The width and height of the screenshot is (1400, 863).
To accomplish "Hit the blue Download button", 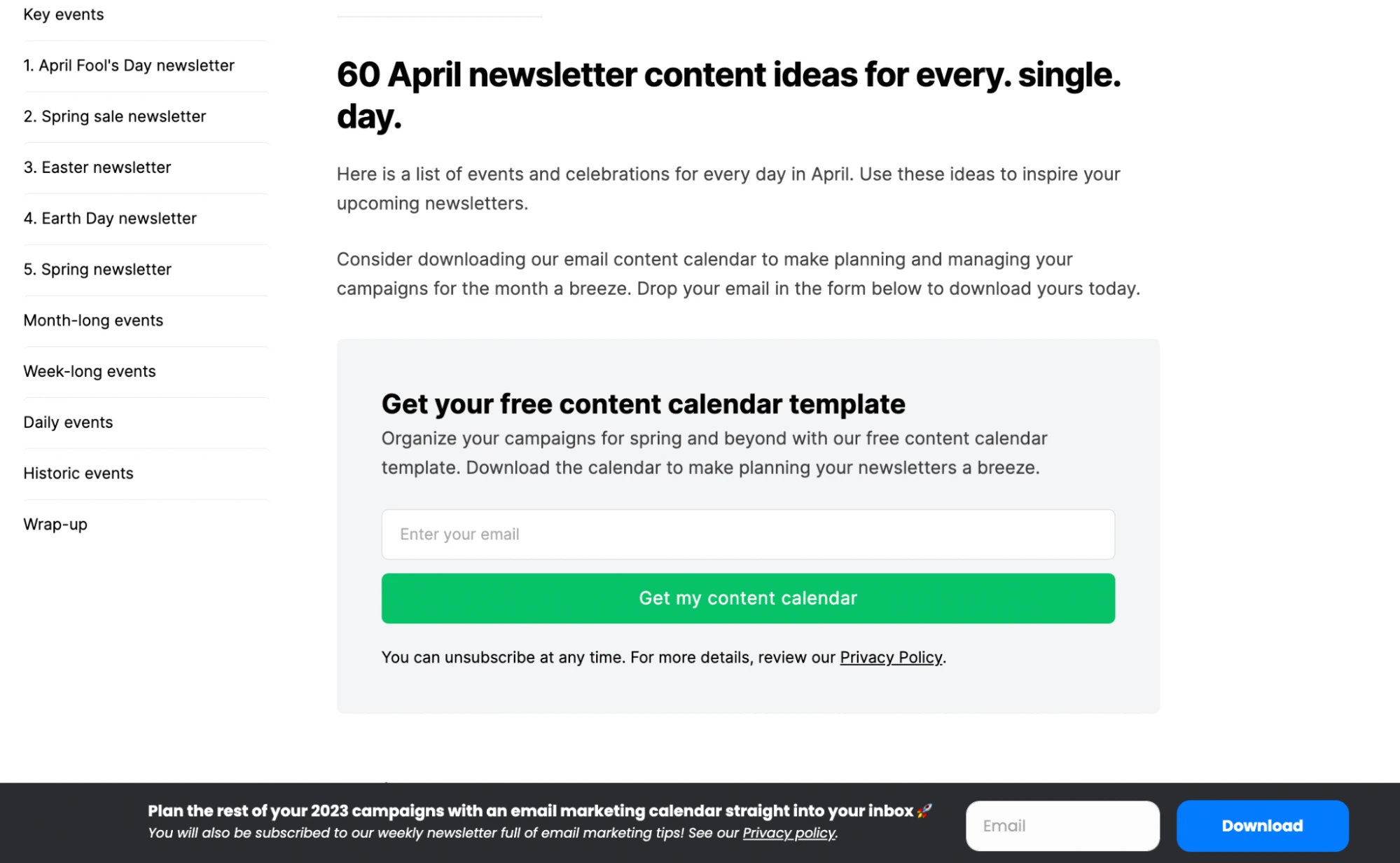I will point(1262,827).
